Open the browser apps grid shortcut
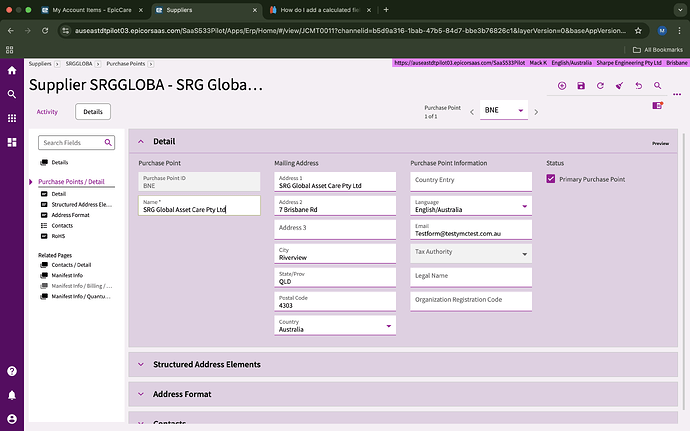690x431 pixels. click(x=10, y=50)
